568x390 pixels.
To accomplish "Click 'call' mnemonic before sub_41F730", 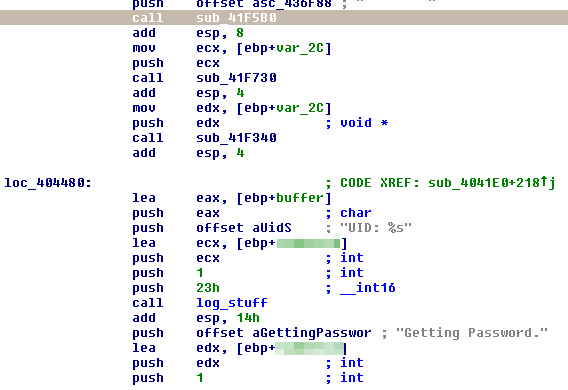I will [x=148, y=78].
